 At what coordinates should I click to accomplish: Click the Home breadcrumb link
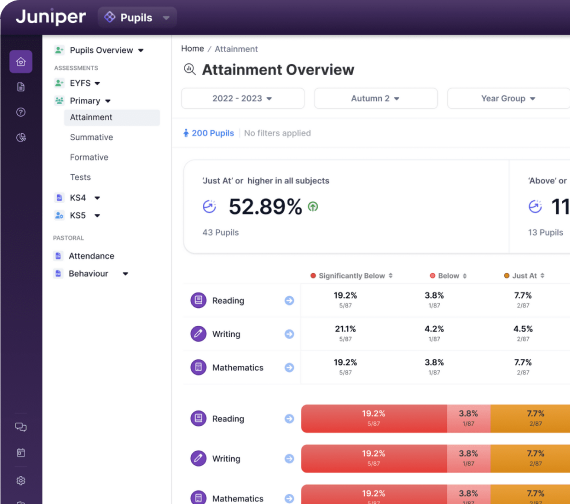(x=193, y=49)
